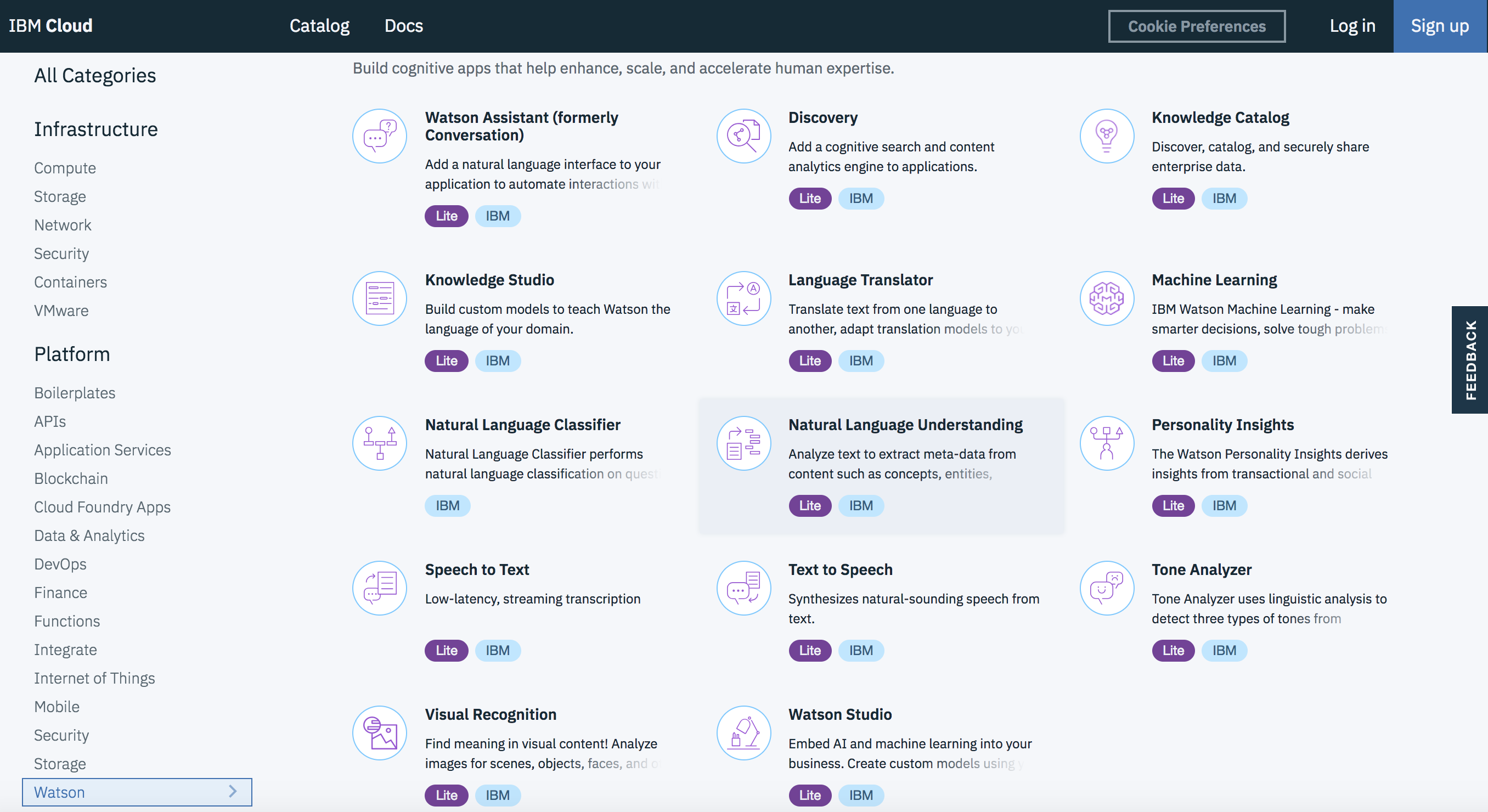Click the Knowledge Catalog lightbulb icon
The height and width of the screenshot is (812, 1488).
point(1107,136)
